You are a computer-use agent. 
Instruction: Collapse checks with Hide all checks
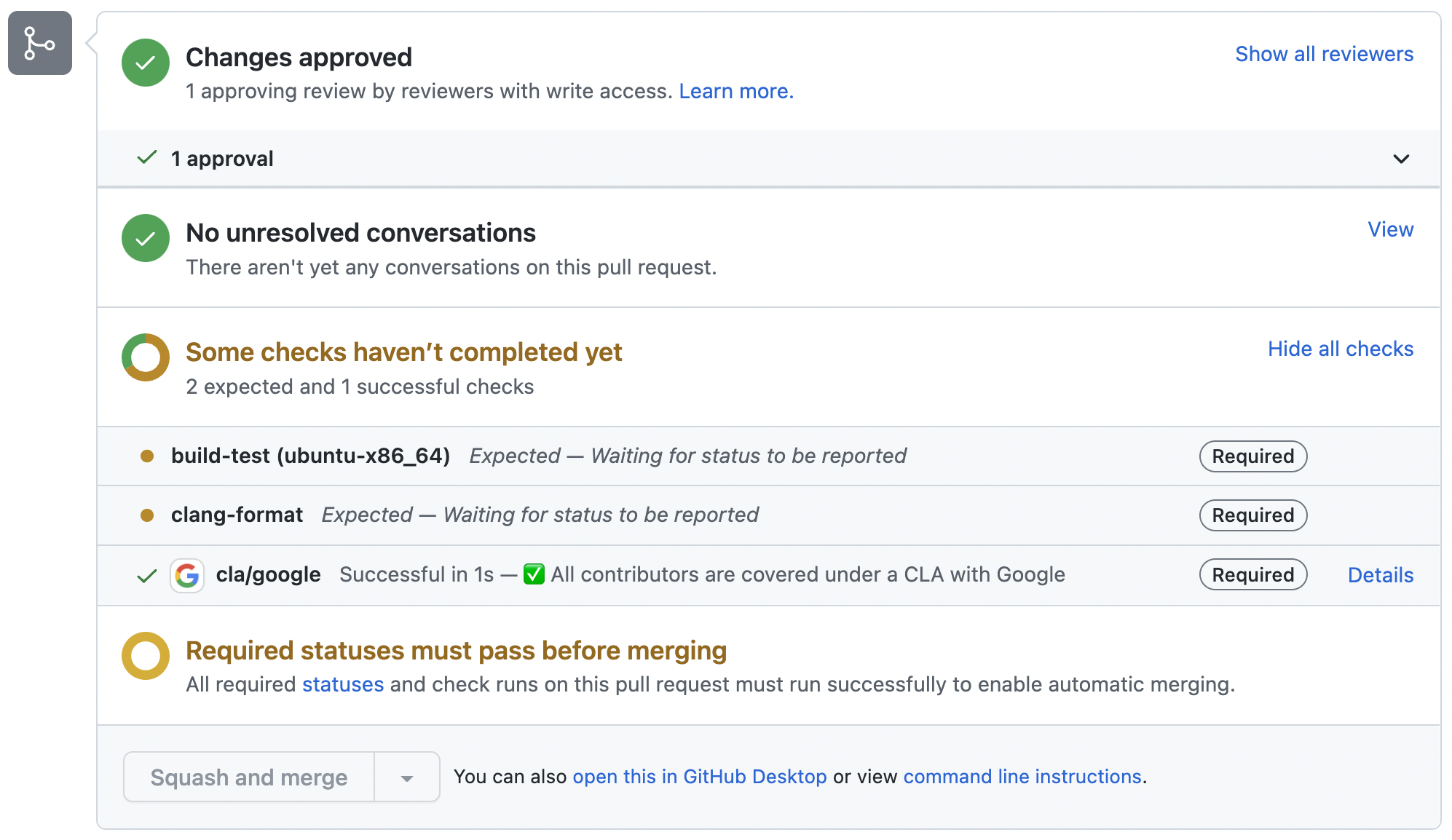[x=1340, y=349]
